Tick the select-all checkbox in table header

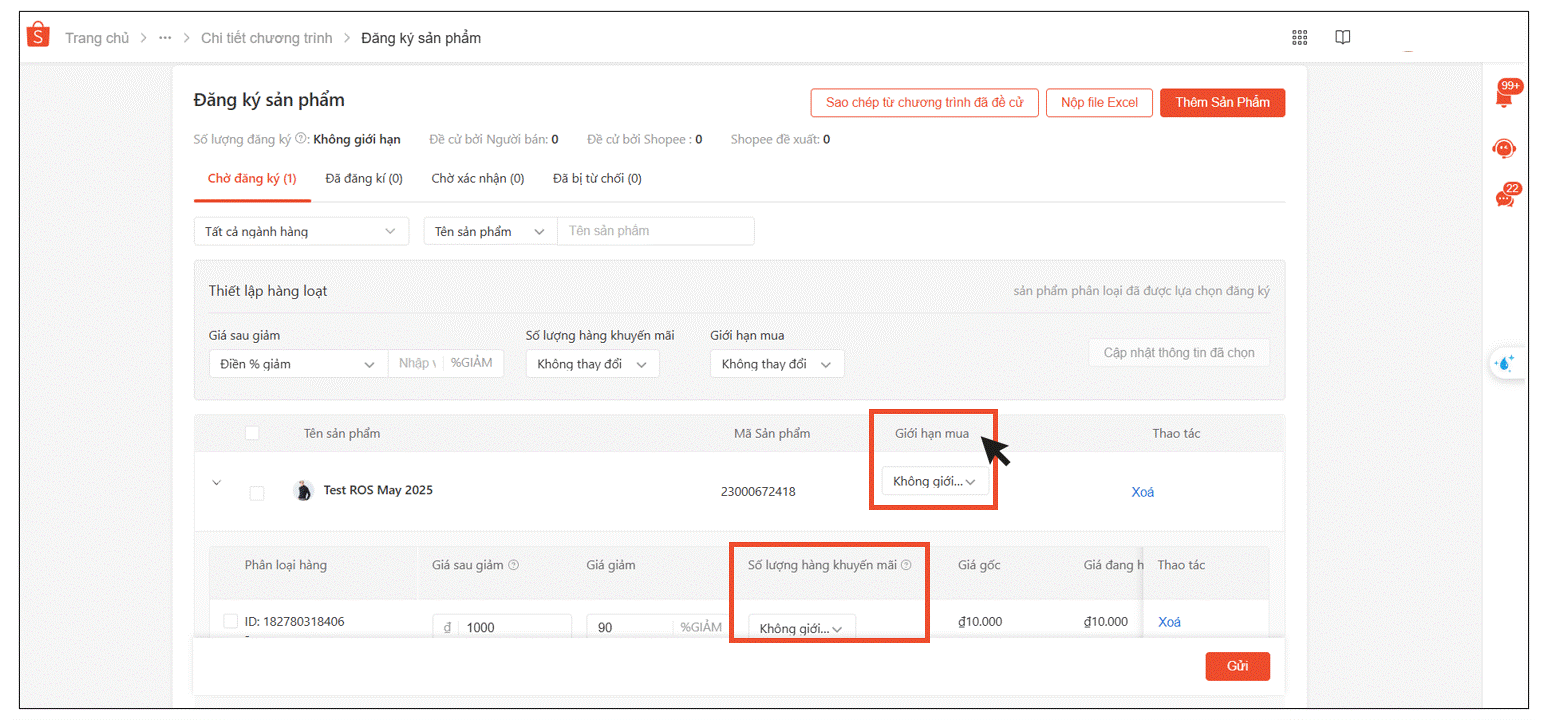click(x=252, y=433)
